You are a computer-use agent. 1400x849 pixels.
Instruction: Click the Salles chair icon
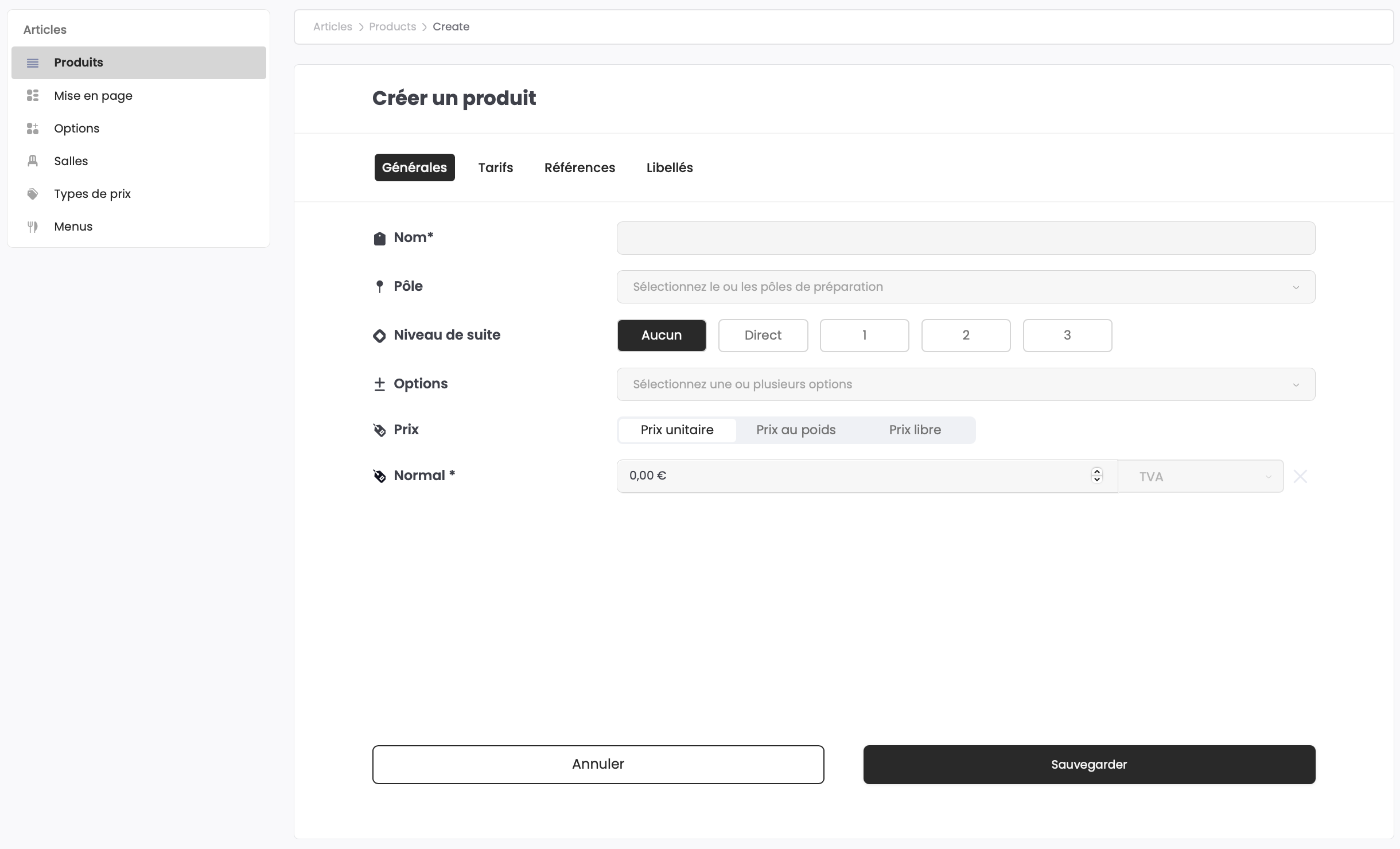(x=33, y=161)
